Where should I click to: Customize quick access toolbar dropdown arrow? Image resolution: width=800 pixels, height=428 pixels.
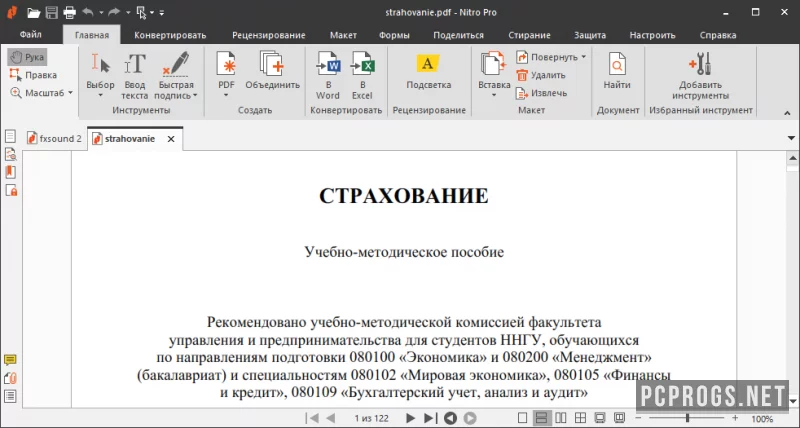pos(161,12)
